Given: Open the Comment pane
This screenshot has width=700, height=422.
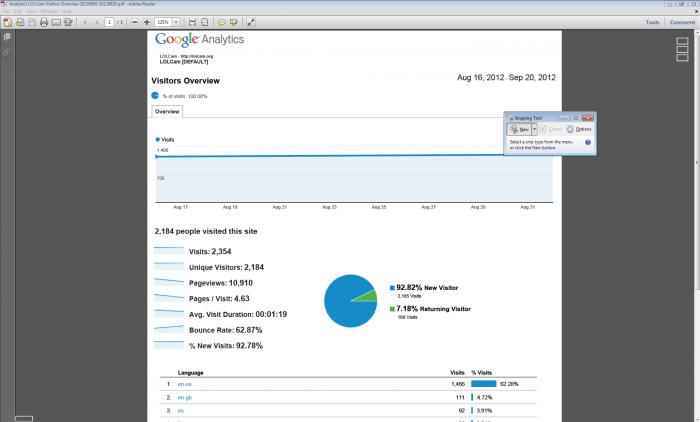Looking at the screenshot, I should [x=682, y=22].
